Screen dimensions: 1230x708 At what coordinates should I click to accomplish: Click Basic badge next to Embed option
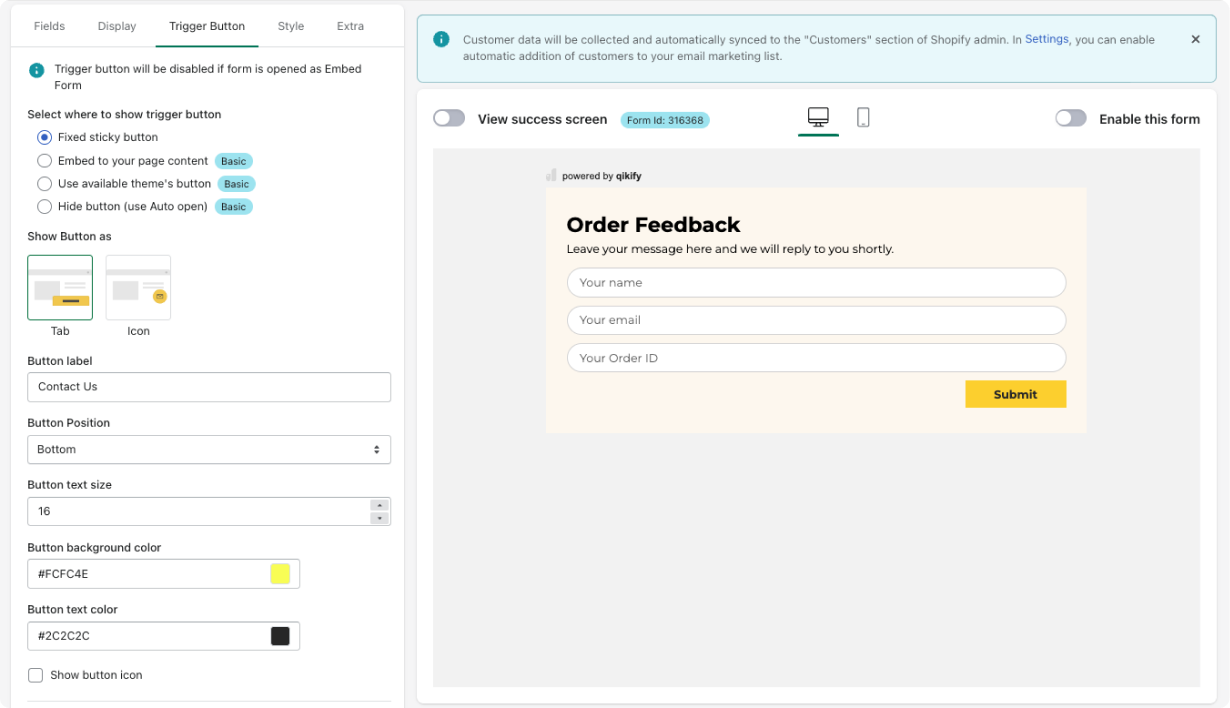tap(233, 161)
